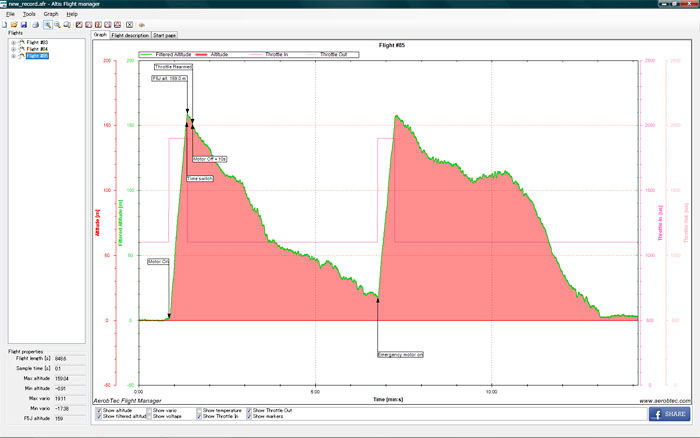700x438 pixels.
Task: Disable the Show Throttle In checkbox
Action: click(x=200, y=416)
